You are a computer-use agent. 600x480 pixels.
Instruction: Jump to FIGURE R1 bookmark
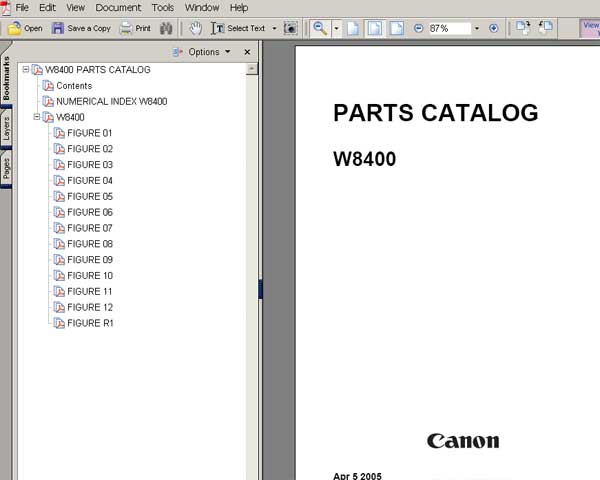[90, 323]
